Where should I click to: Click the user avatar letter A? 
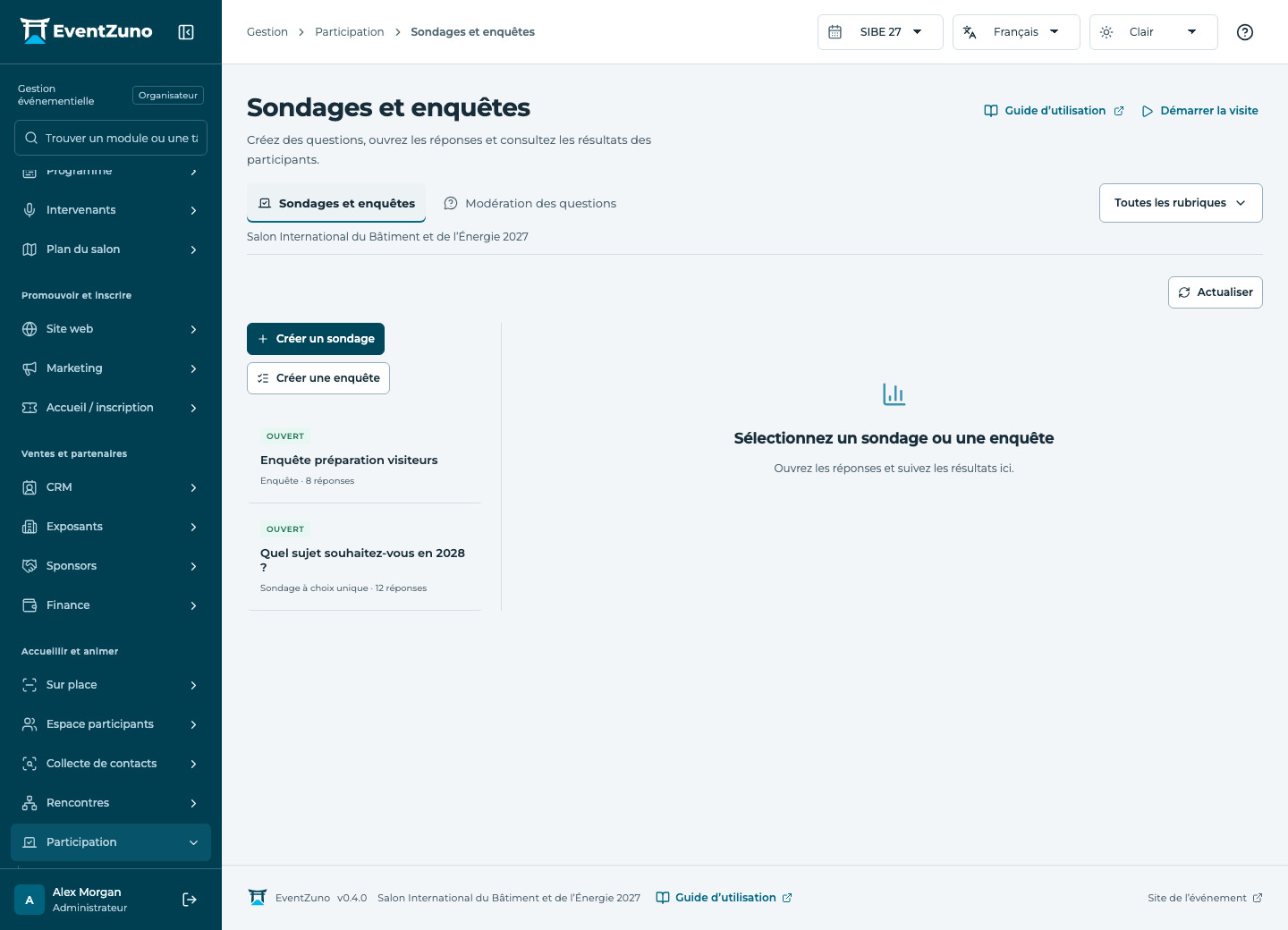pos(30,900)
